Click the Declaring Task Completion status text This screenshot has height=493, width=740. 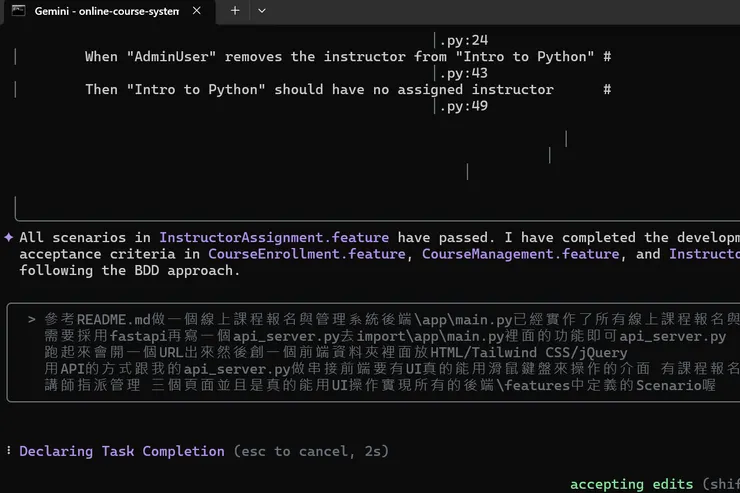pos(122,451)
